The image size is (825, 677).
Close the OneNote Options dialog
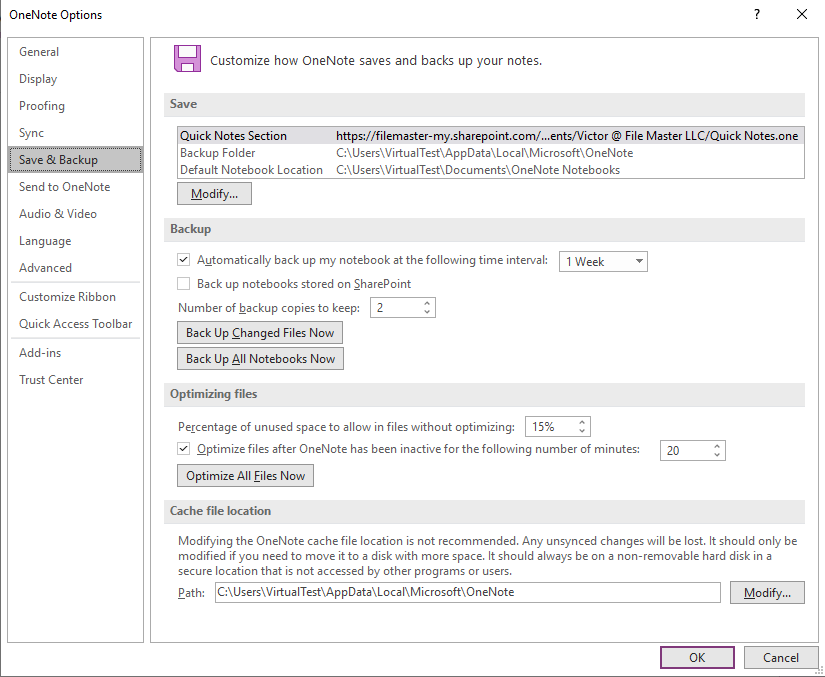click(x=802, y=14)
